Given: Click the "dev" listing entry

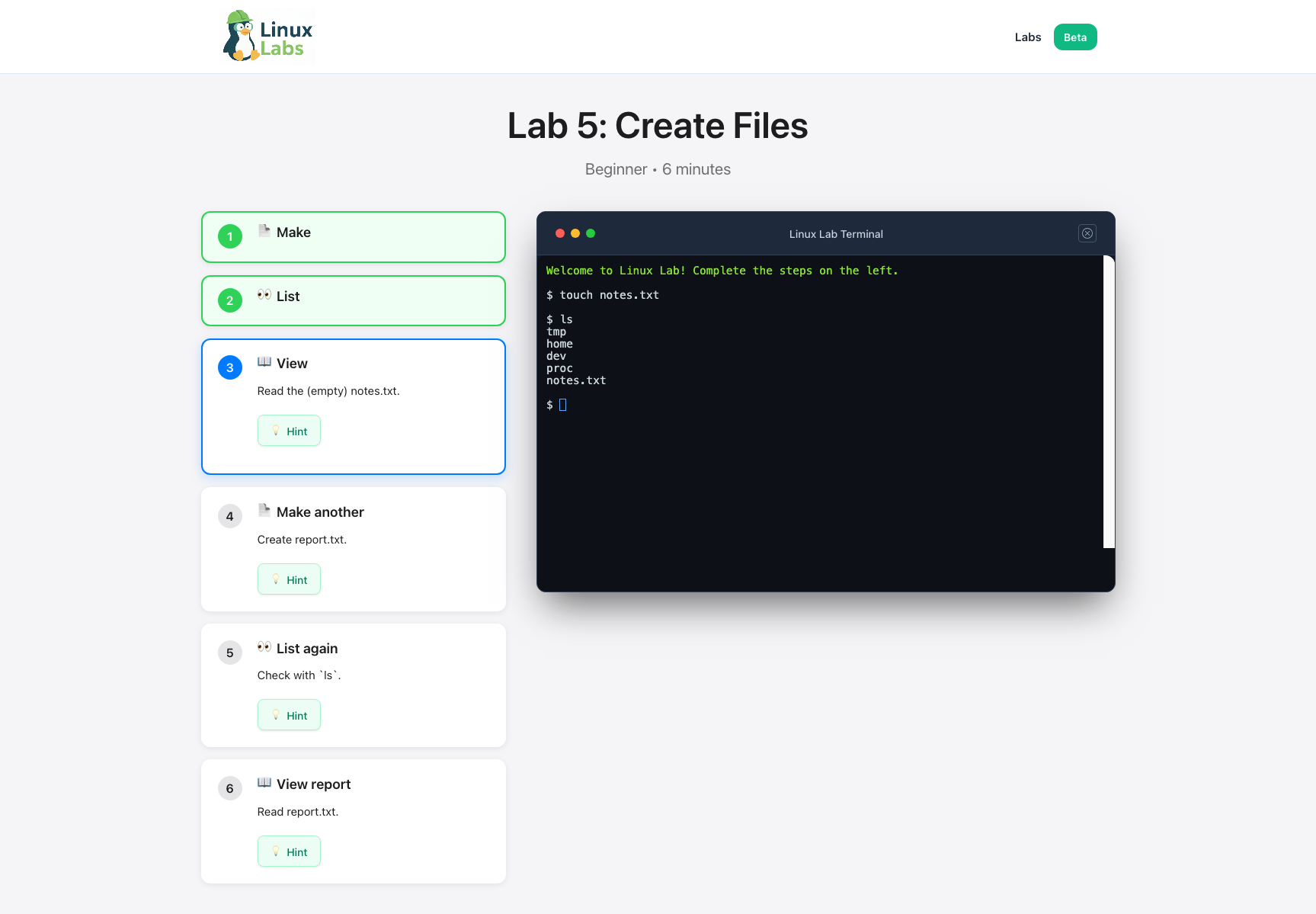Looking at the screenshot, I should coord(556,356).
